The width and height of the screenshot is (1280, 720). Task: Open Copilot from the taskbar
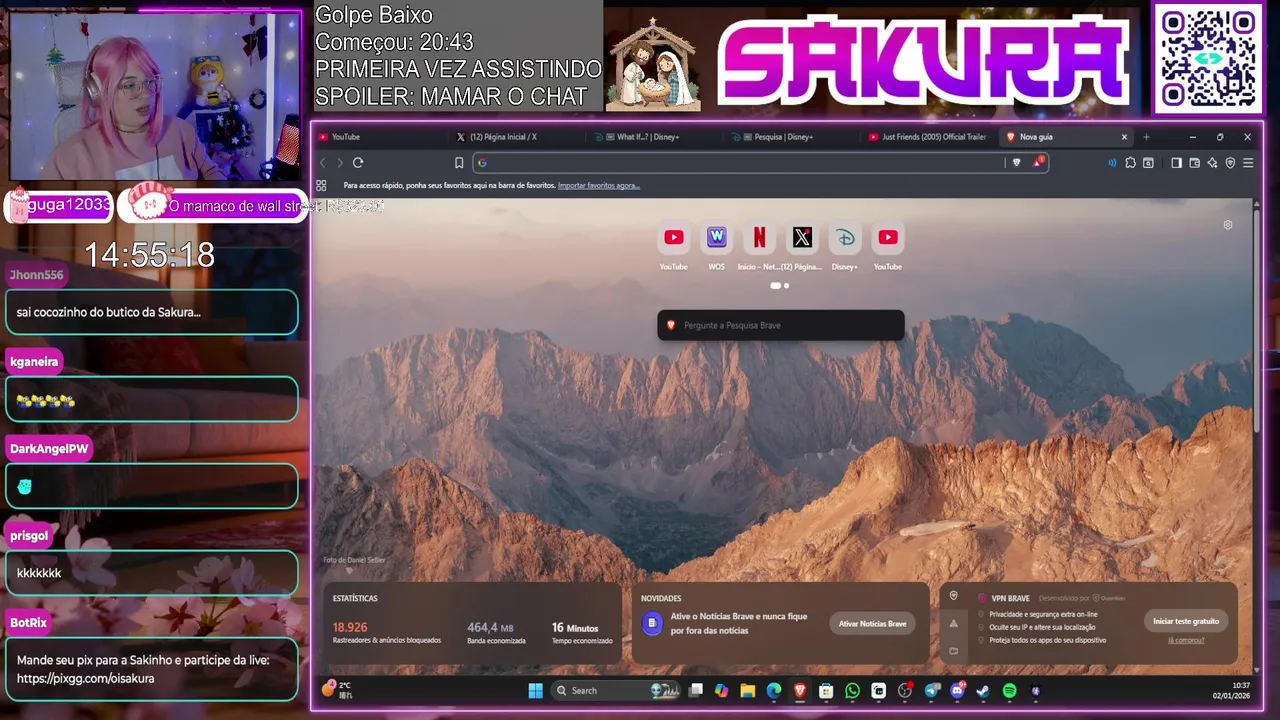721,691
